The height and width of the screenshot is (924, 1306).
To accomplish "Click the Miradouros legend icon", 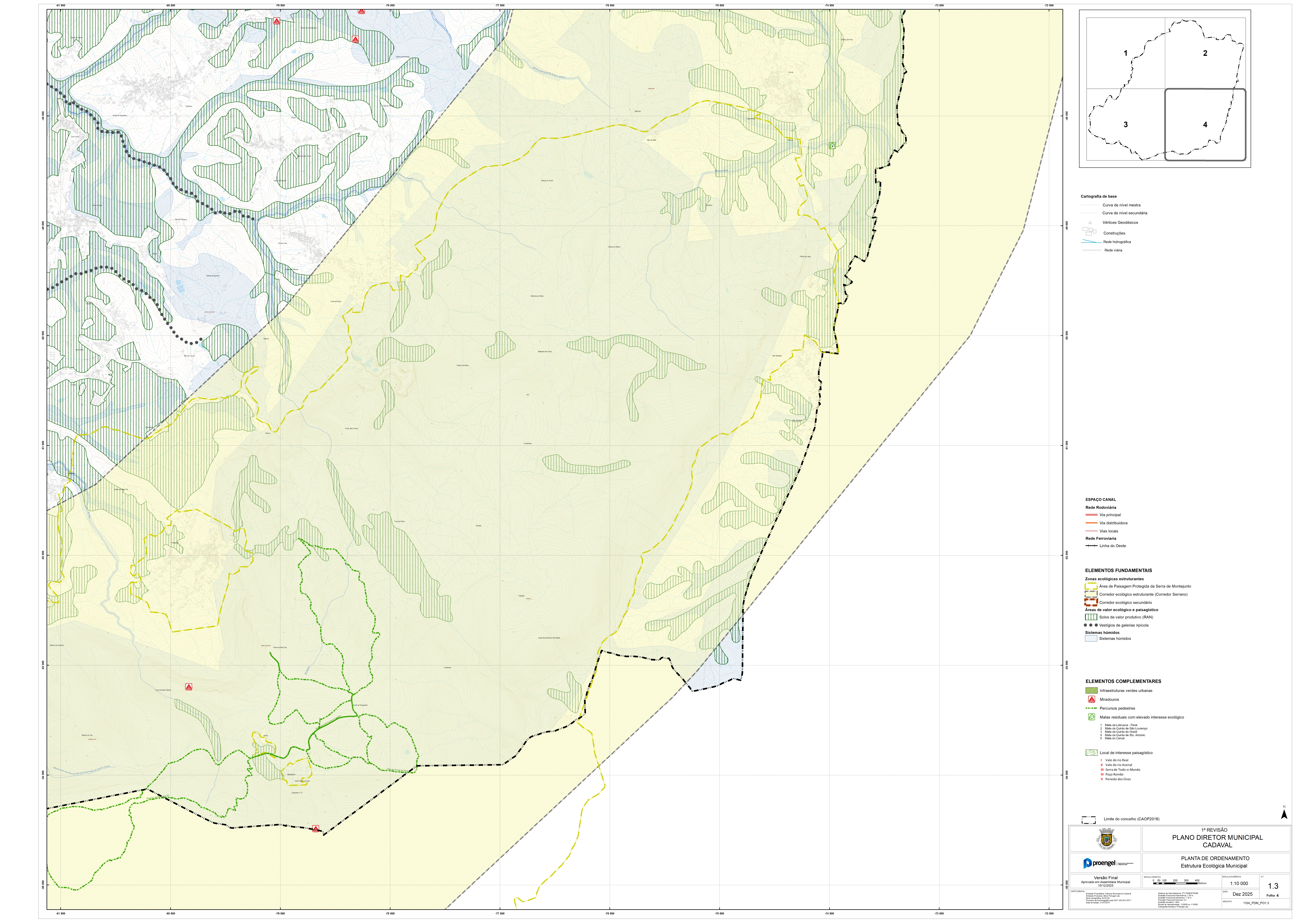I will click(x=1092, y=699).
